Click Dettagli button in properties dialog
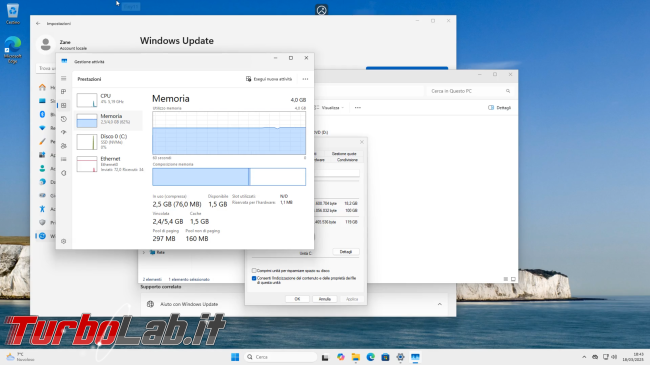650x365 pixels. (x=346, y=252)
